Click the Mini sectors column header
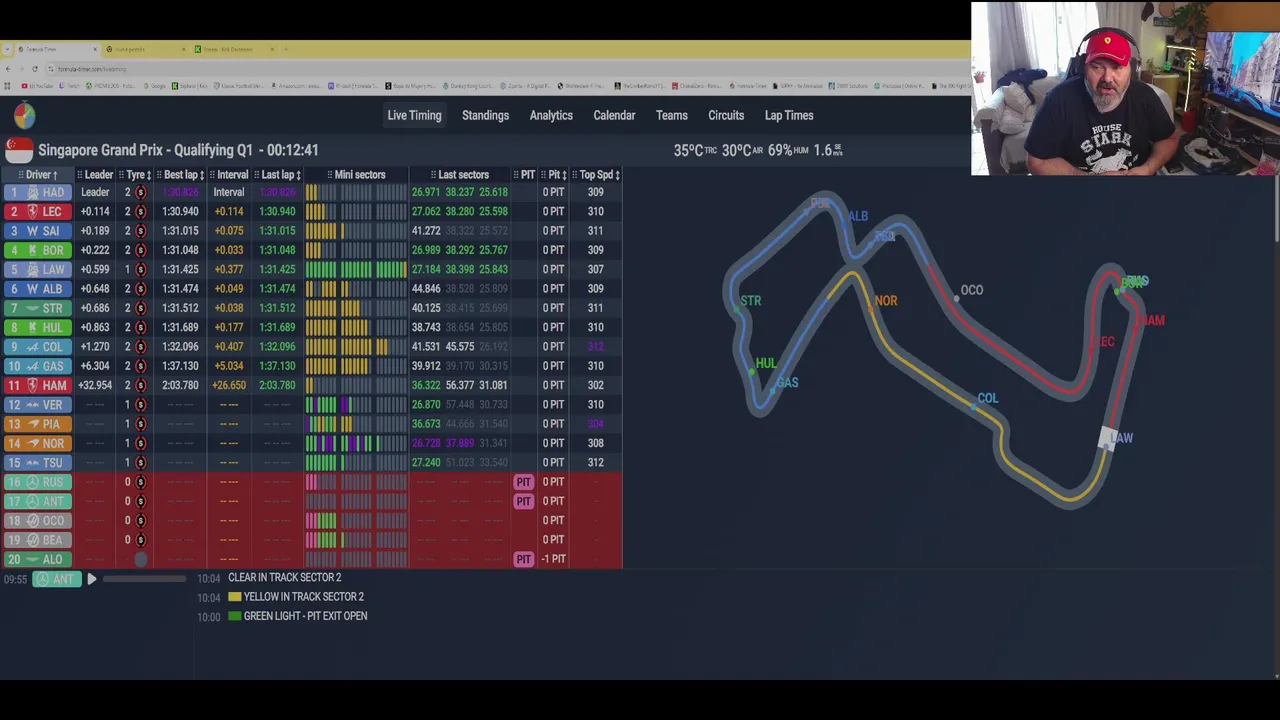The width and height of the screenshot is (1280, 720). coord(356,175)
